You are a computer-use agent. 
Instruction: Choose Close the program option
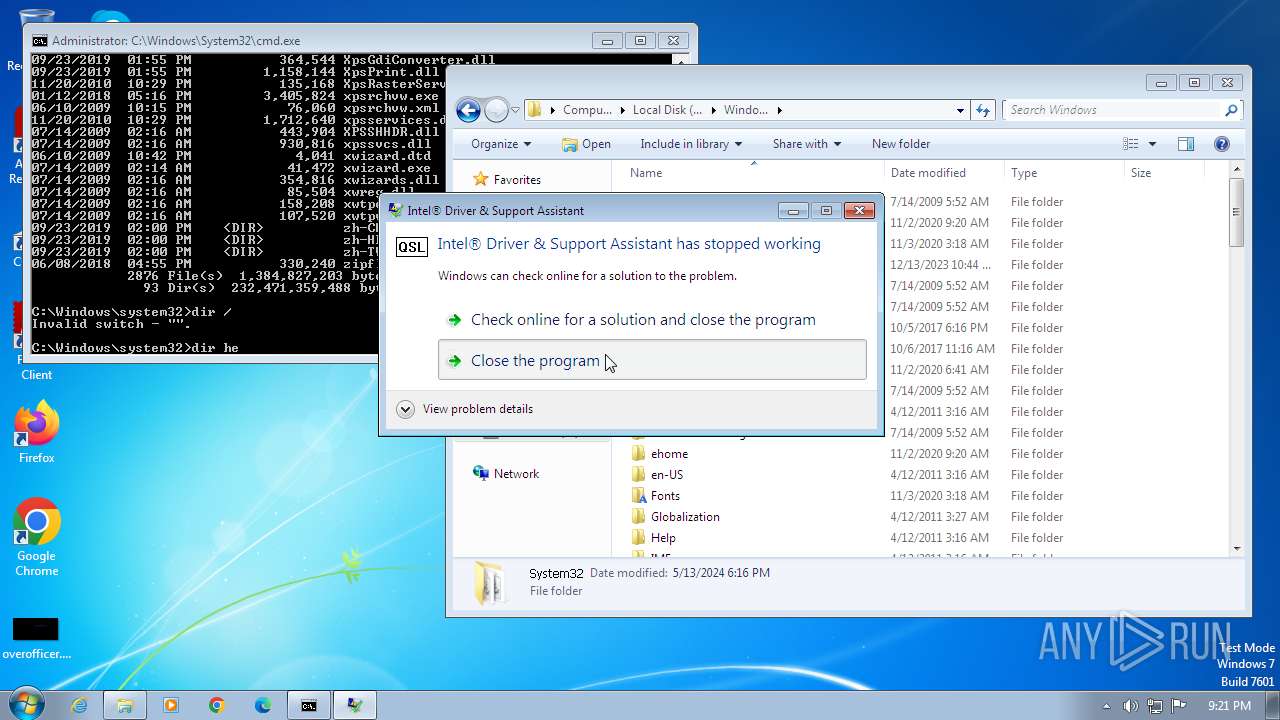click(652, 360)
